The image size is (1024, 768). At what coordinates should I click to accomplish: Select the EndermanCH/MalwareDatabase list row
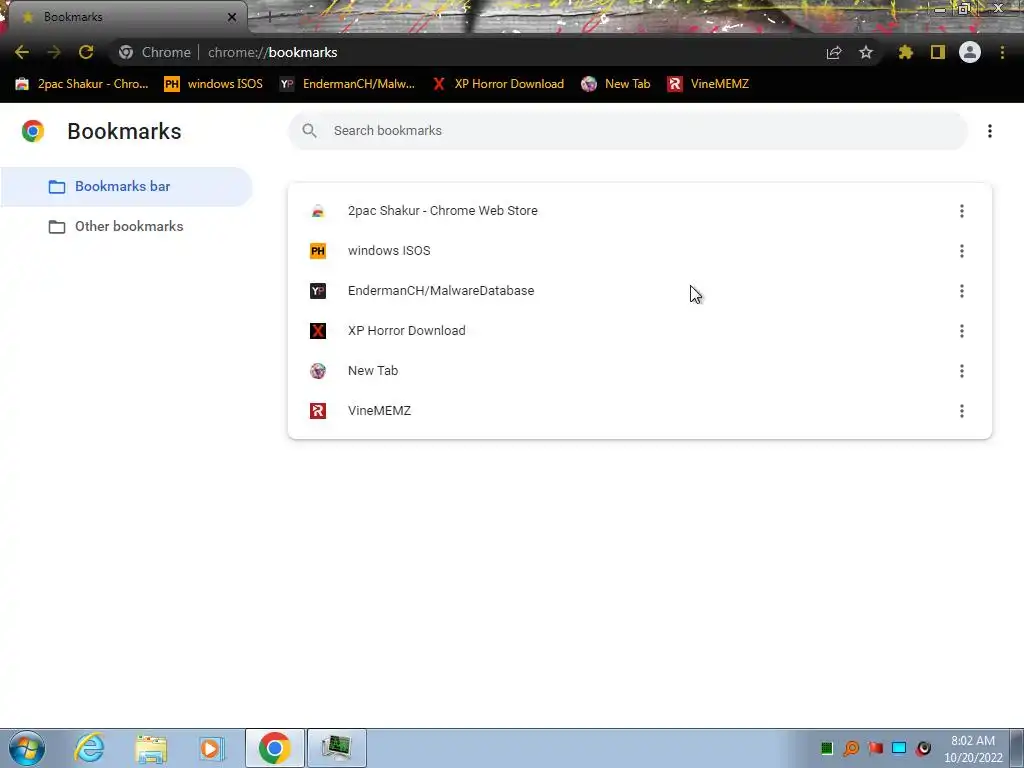pyautogui.click(x=639, y=291)
